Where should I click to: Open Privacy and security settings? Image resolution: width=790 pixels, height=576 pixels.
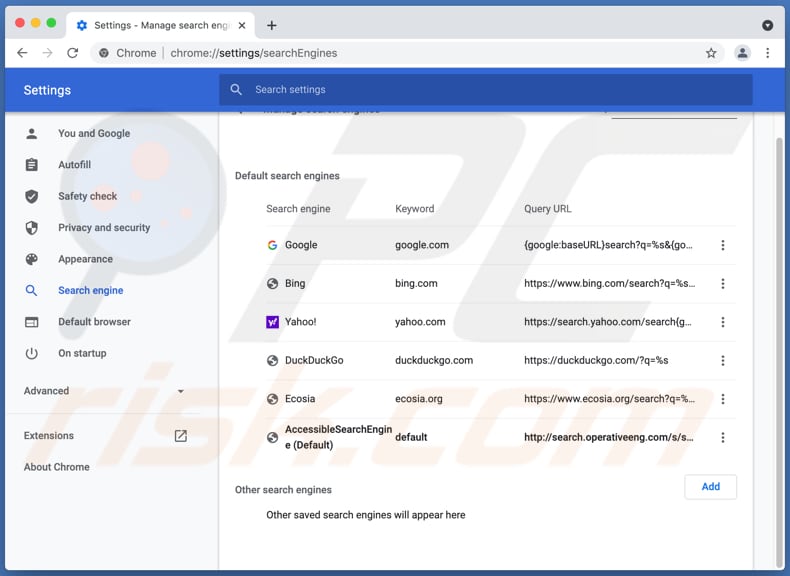[104, 228]
